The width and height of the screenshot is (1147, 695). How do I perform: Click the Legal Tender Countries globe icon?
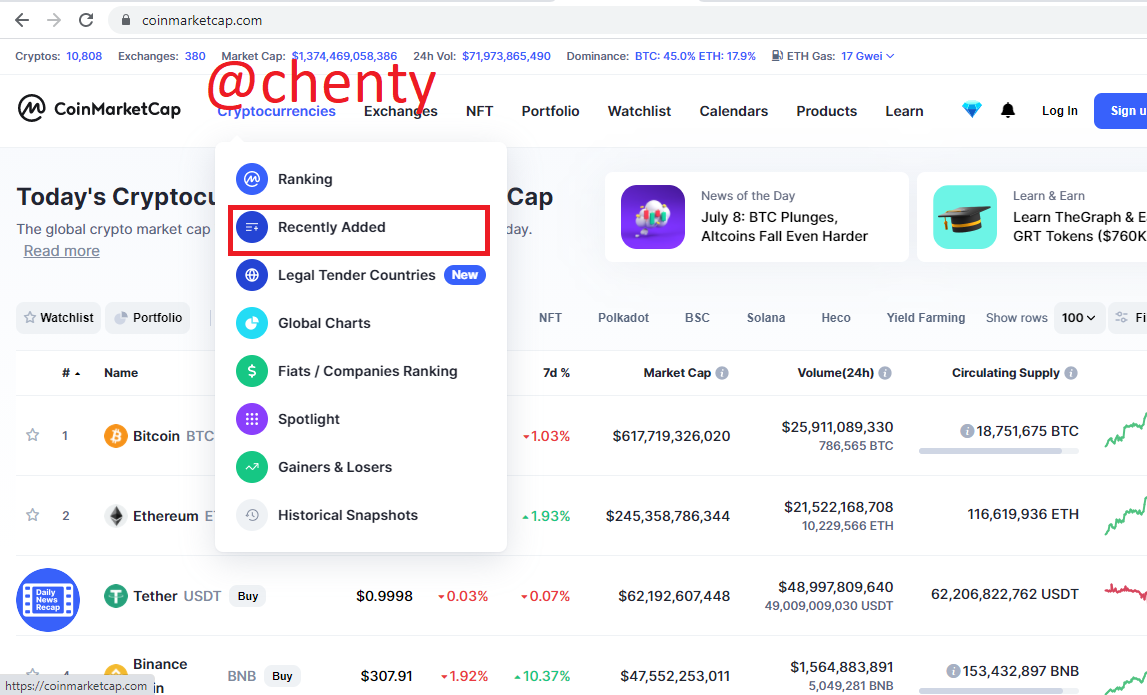point(252,275)
